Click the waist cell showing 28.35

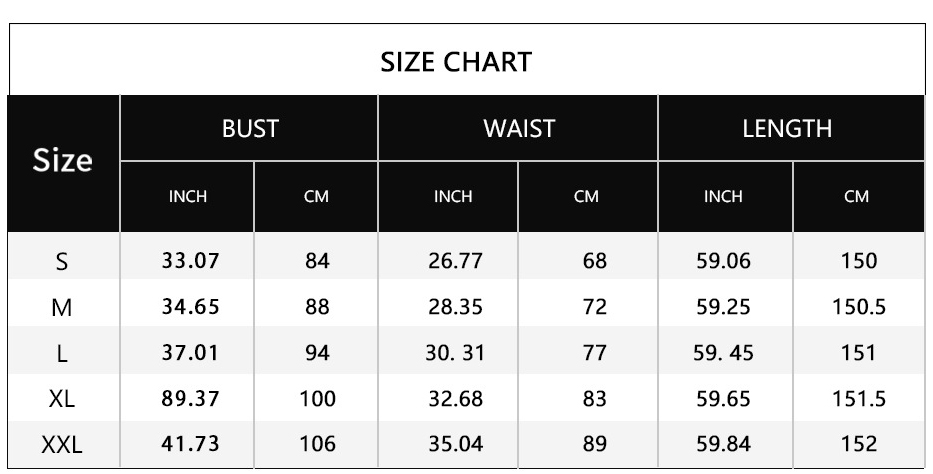(x=455, y=307)
